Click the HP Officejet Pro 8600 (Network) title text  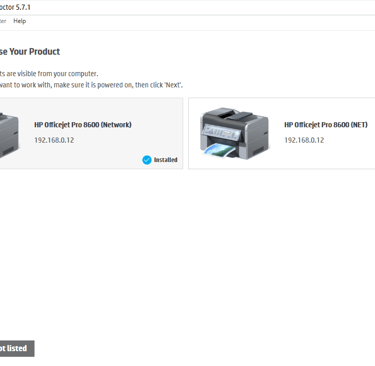click(x=83, y=125)
